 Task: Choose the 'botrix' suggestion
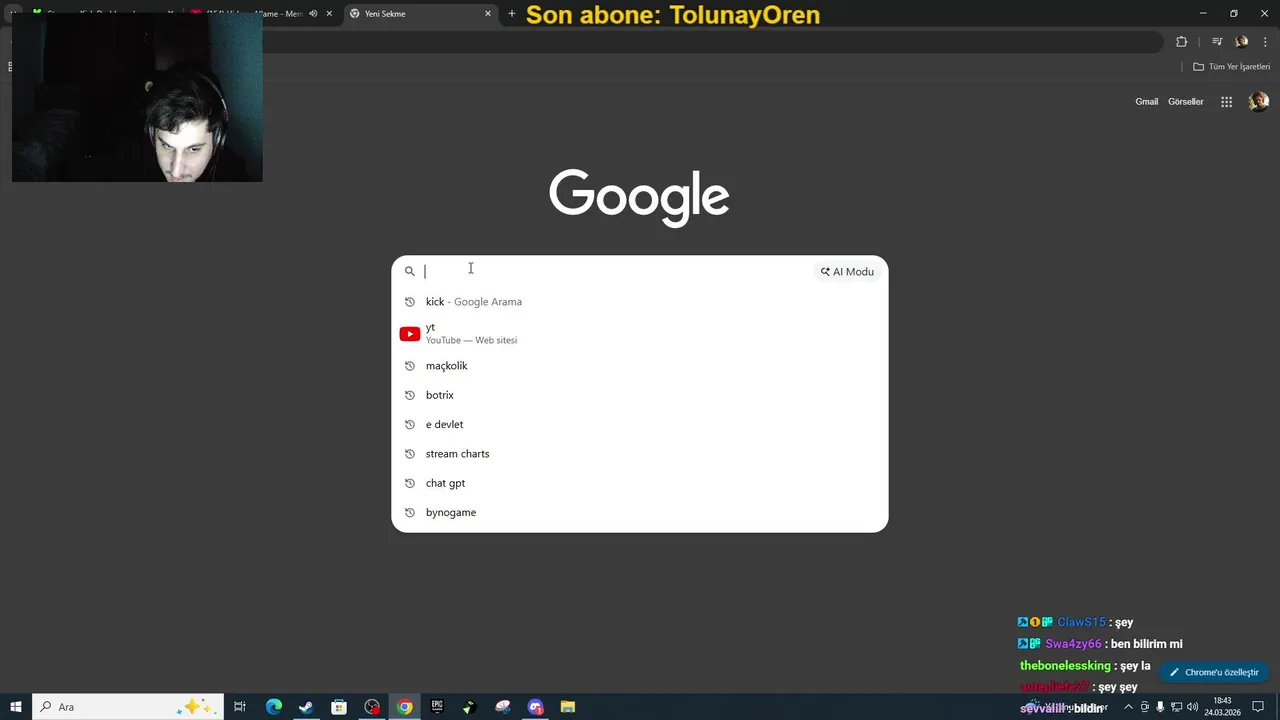pos(639,395)
